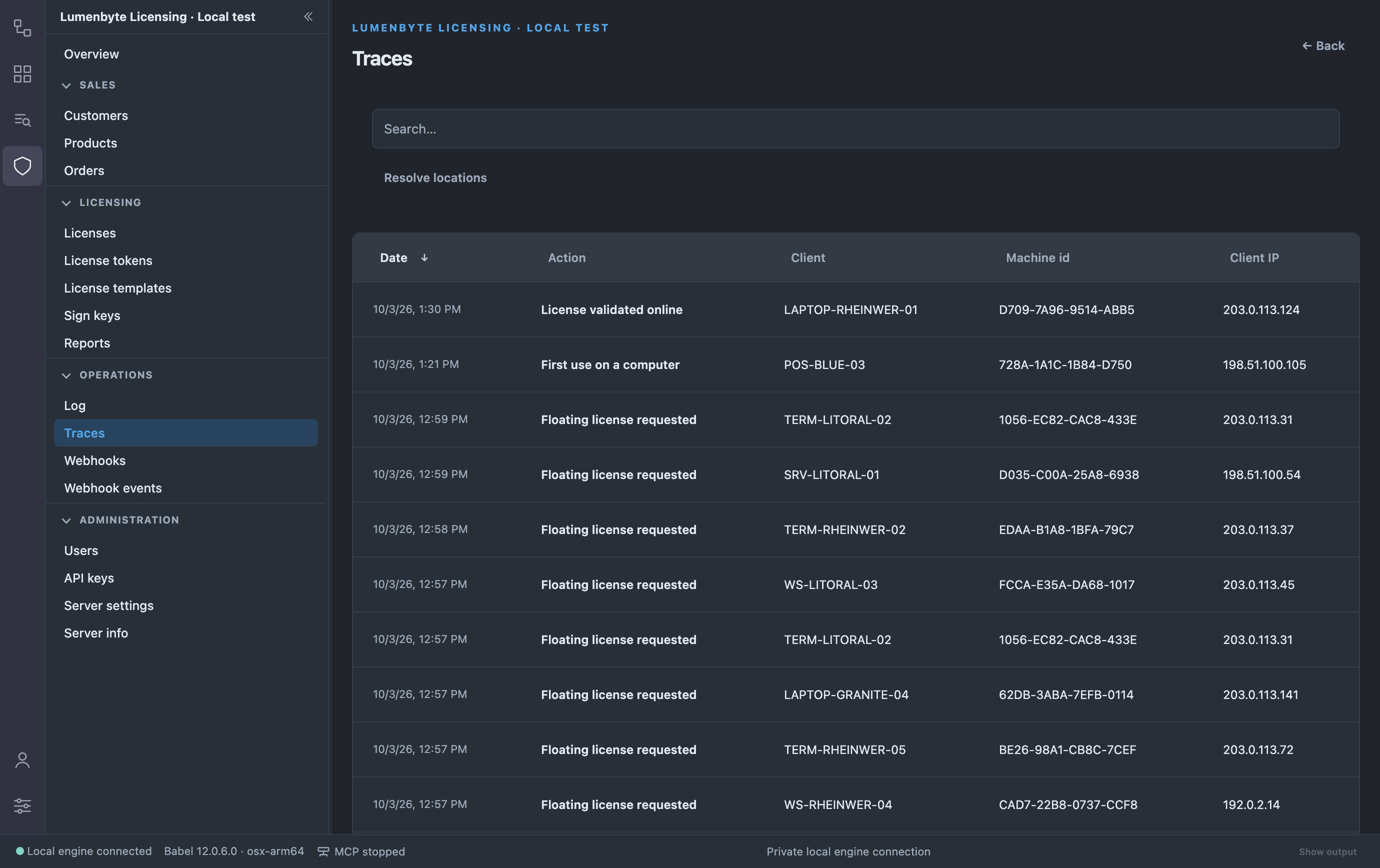The height and width of the screenshot is (868, 1380).
Task: Open the search list icon in the rail
Action: pyautogui.click(x=22, y=119)
